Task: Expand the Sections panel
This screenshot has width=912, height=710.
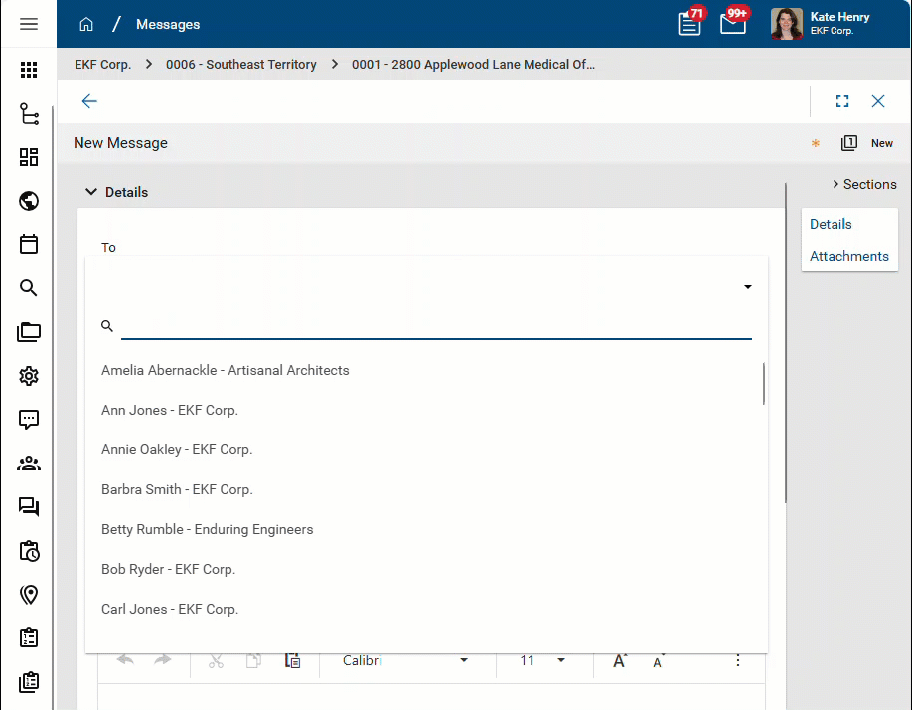Action: [864, 184]
